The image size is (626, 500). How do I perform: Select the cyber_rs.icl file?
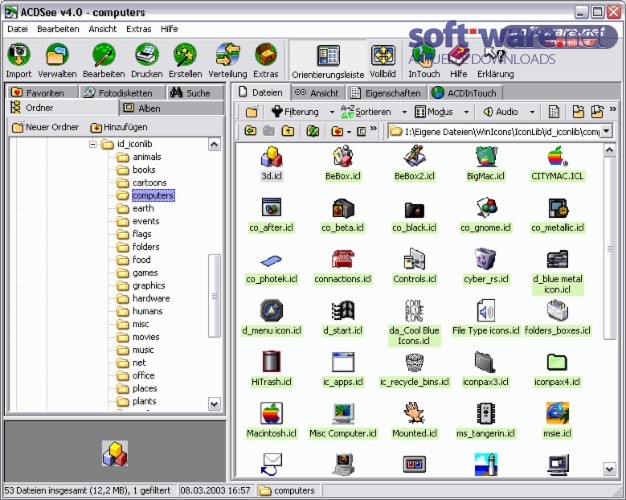485,268
